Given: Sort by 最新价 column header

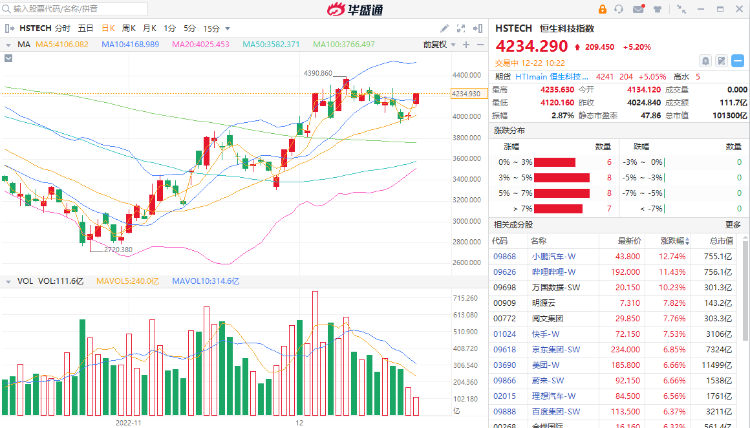Looking at the screenshot, I should pyautogui.click(x=629, y=241).
